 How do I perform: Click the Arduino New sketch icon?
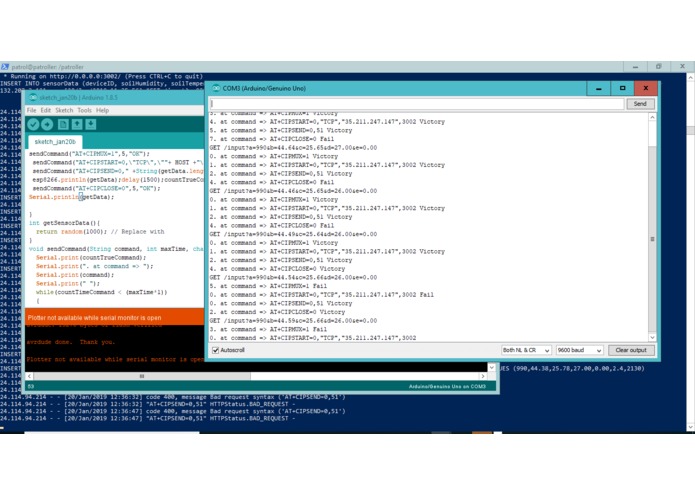[63, 124]
